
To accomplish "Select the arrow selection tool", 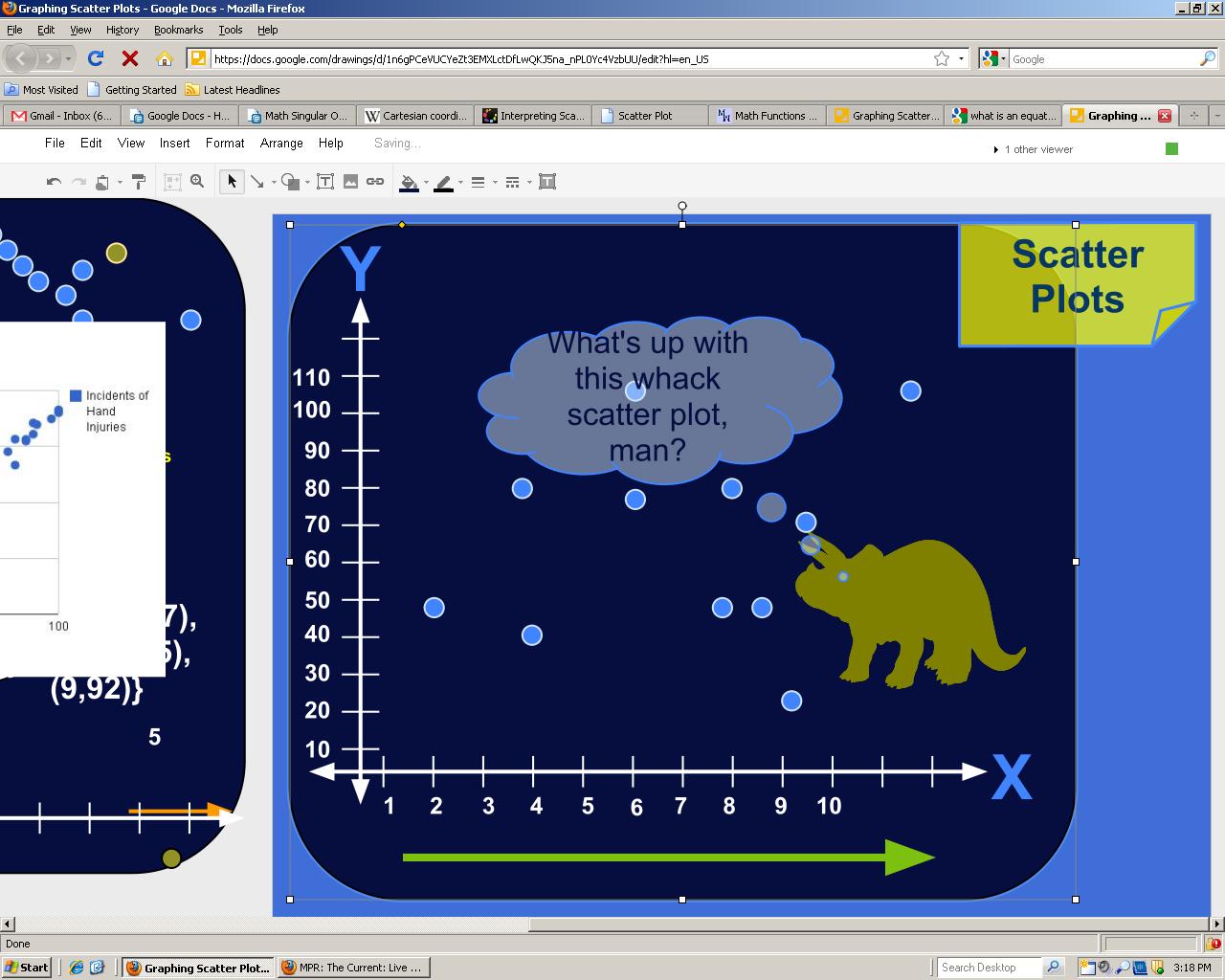I will [x=232, y=181].
